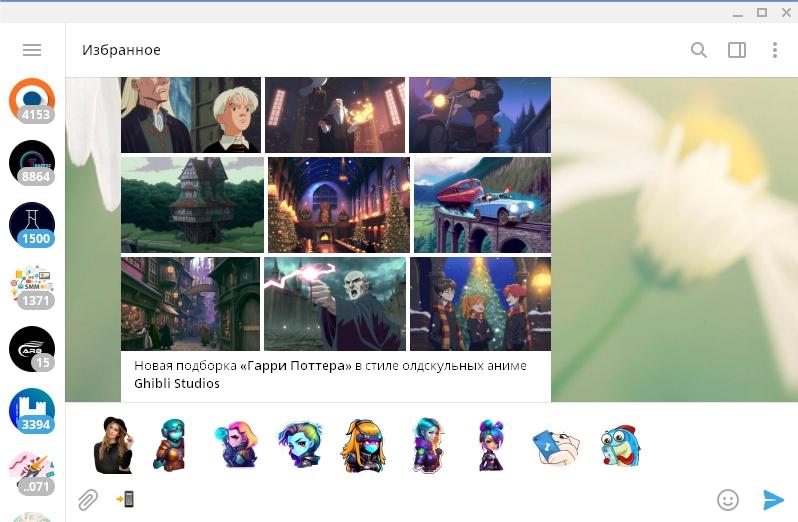Image resolution: width=798 pixels, height=522 pixels.
Task: Open the three-dot chat options menu
Action: point(775,50)
